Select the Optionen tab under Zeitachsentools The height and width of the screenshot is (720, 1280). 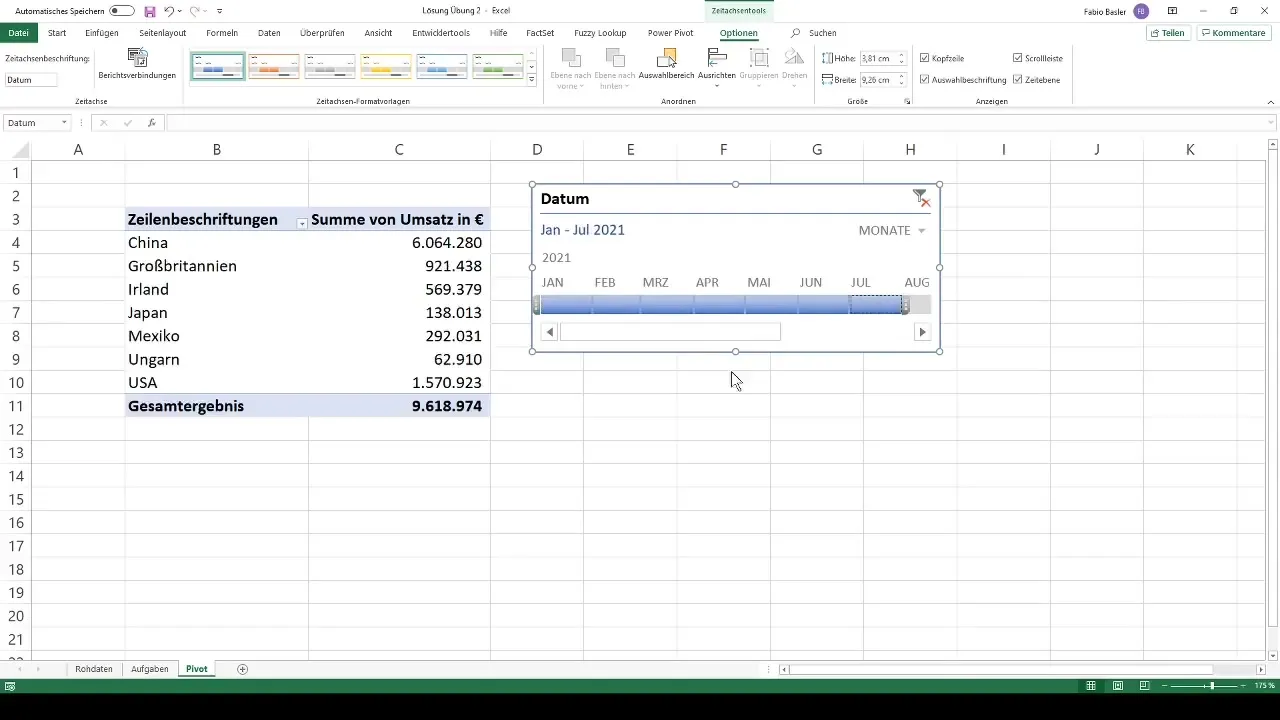point(738,33)
